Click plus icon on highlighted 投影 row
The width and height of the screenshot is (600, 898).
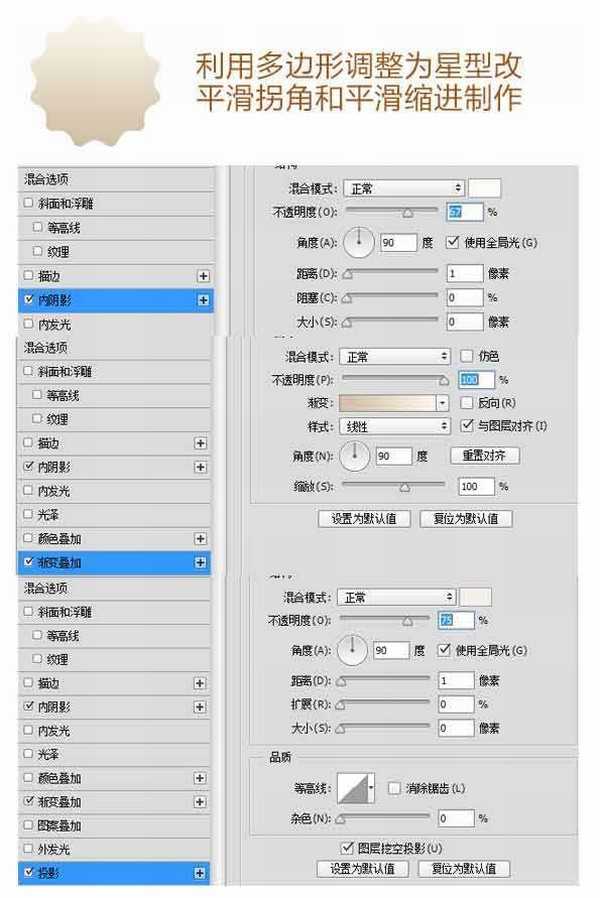click(x=201, y=874)
